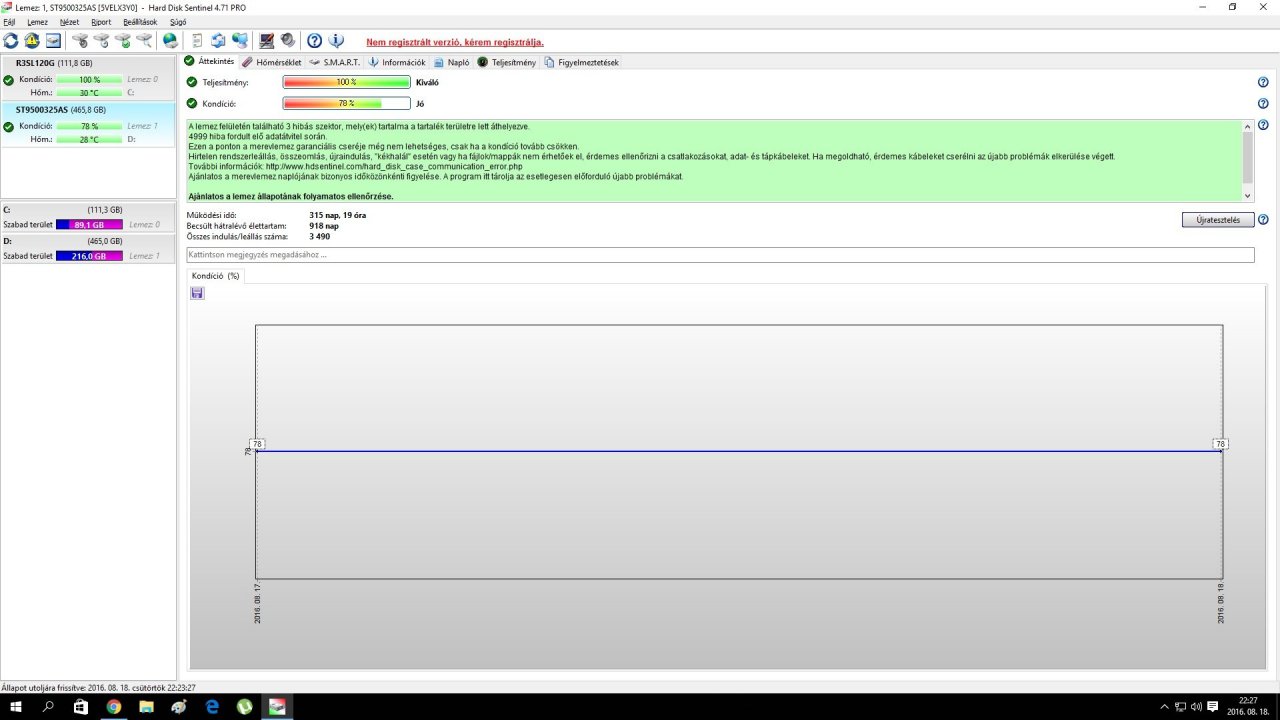
Task: Open the Beállítások menu
Action: 140,22
